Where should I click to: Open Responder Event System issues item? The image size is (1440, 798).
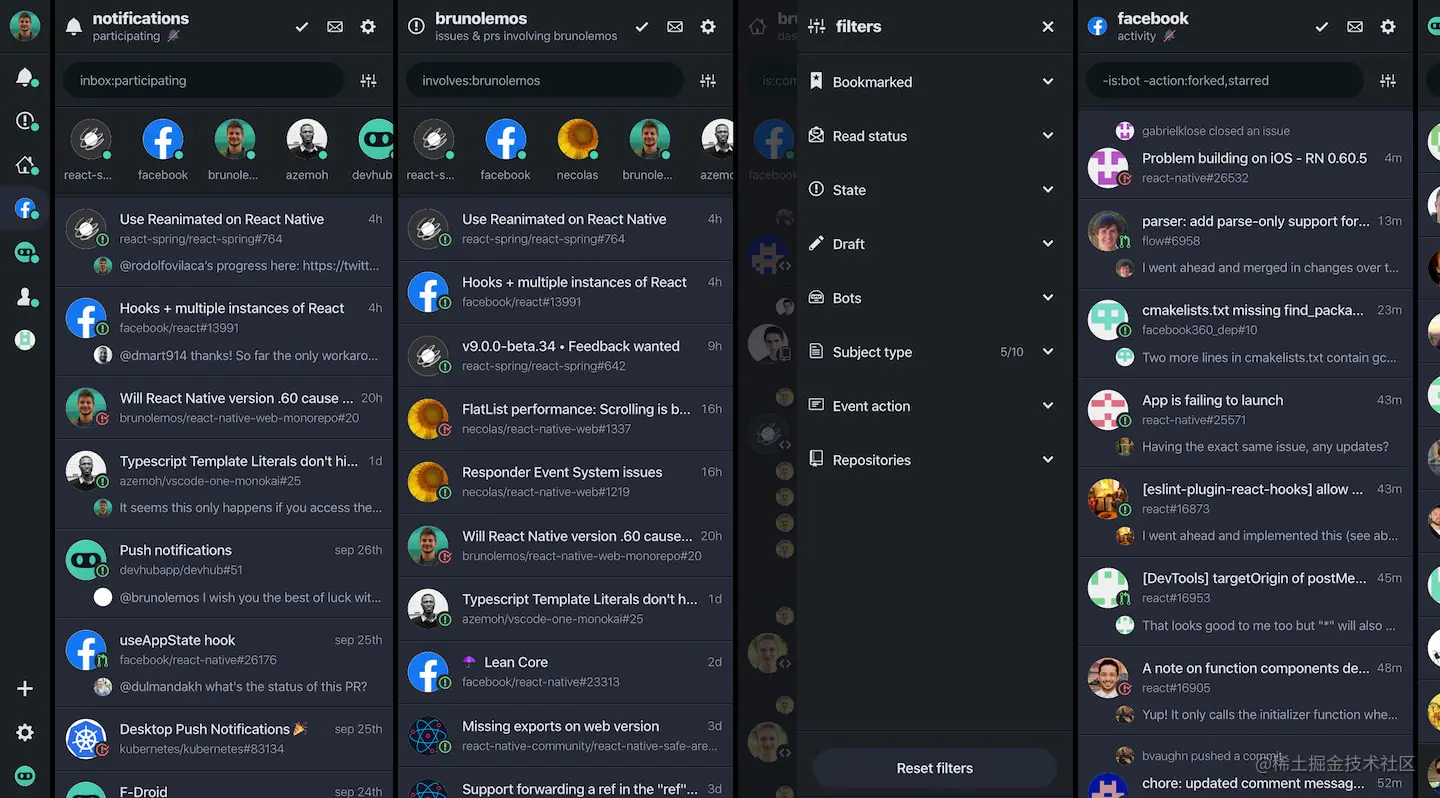pos(566,481)
